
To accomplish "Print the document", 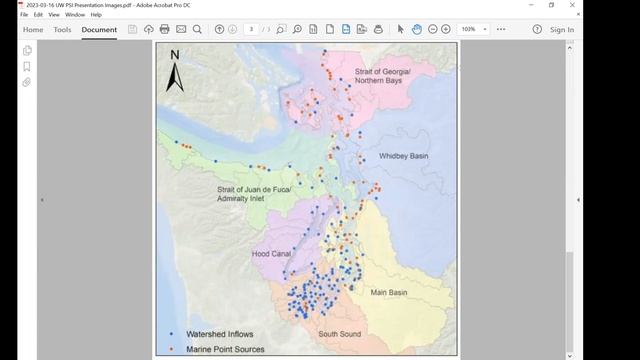I will click(164, 29).
